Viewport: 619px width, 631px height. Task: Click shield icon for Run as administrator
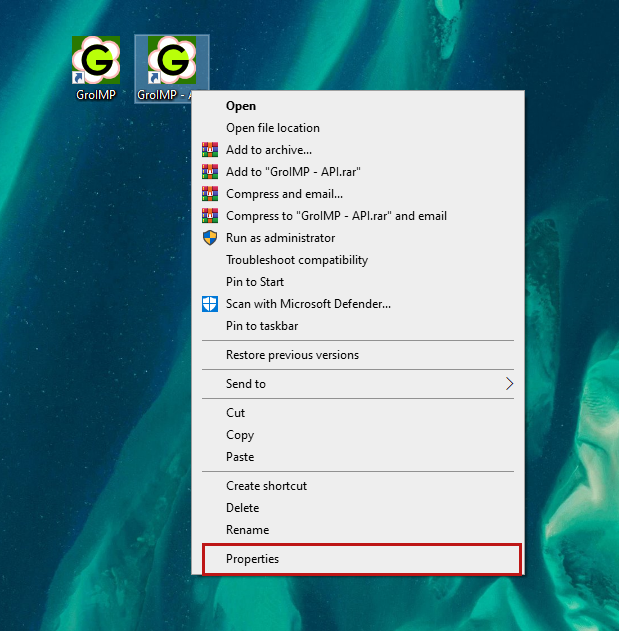[x=210, y=238]
